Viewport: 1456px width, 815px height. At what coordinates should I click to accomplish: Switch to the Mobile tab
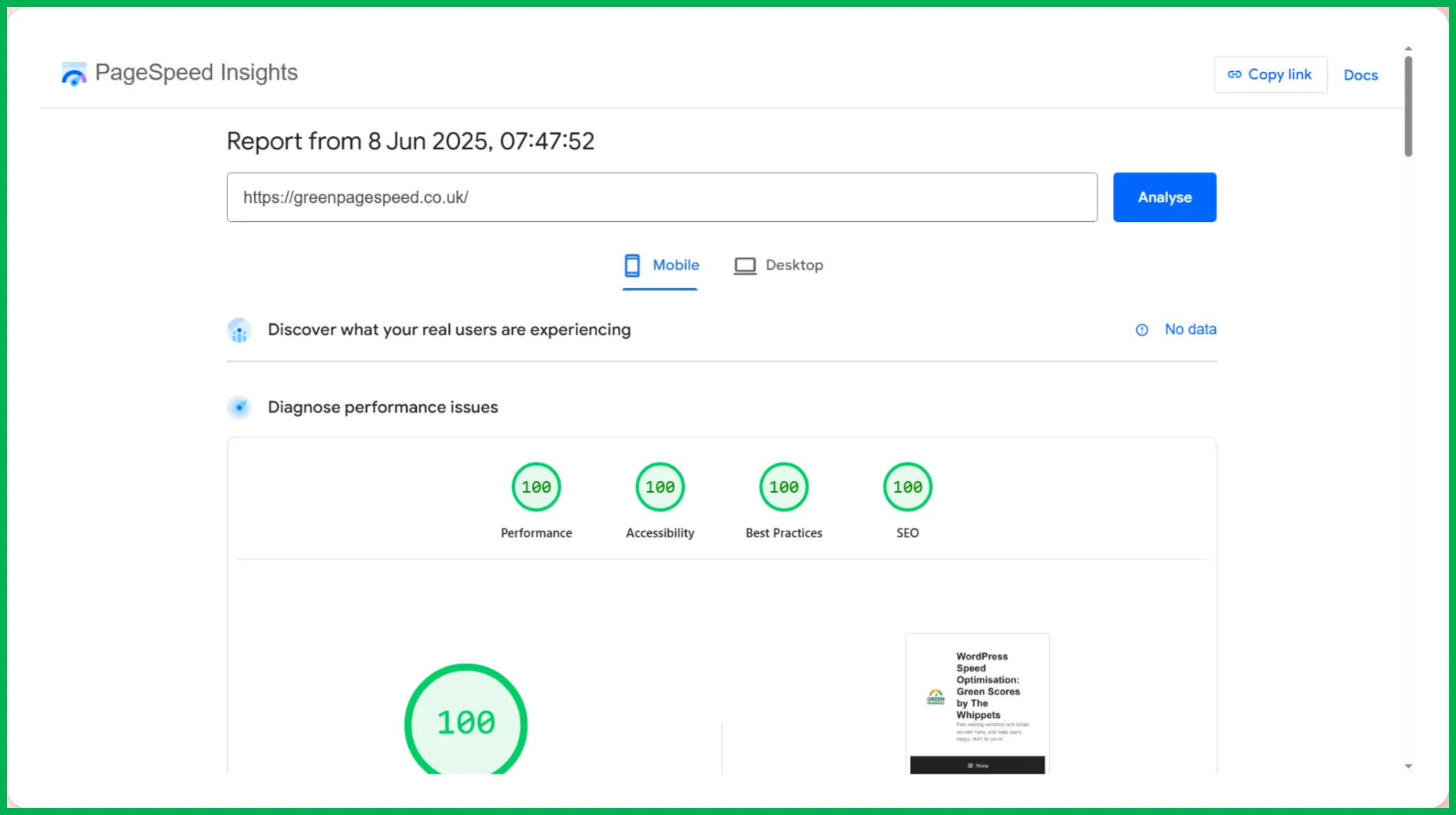tap(660, 266)
